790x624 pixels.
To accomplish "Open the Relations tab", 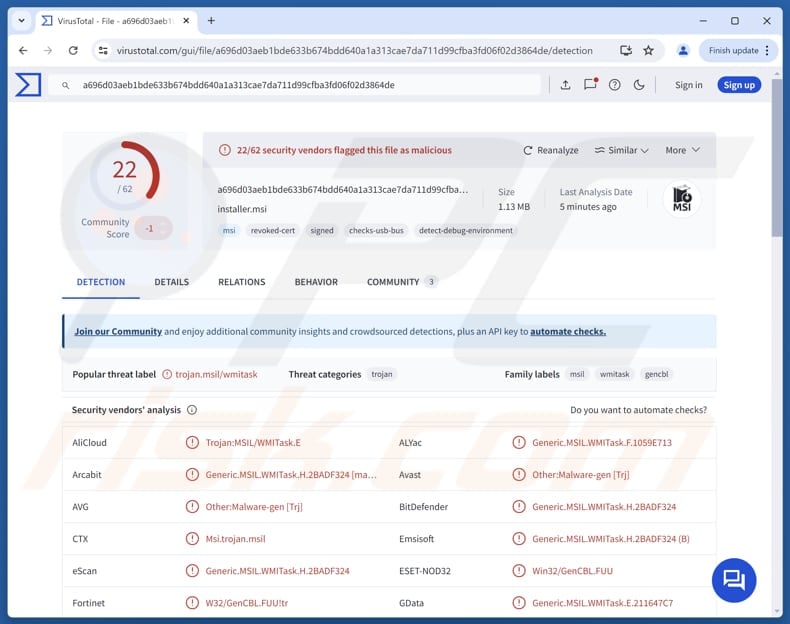I will [x=242, y=282].
